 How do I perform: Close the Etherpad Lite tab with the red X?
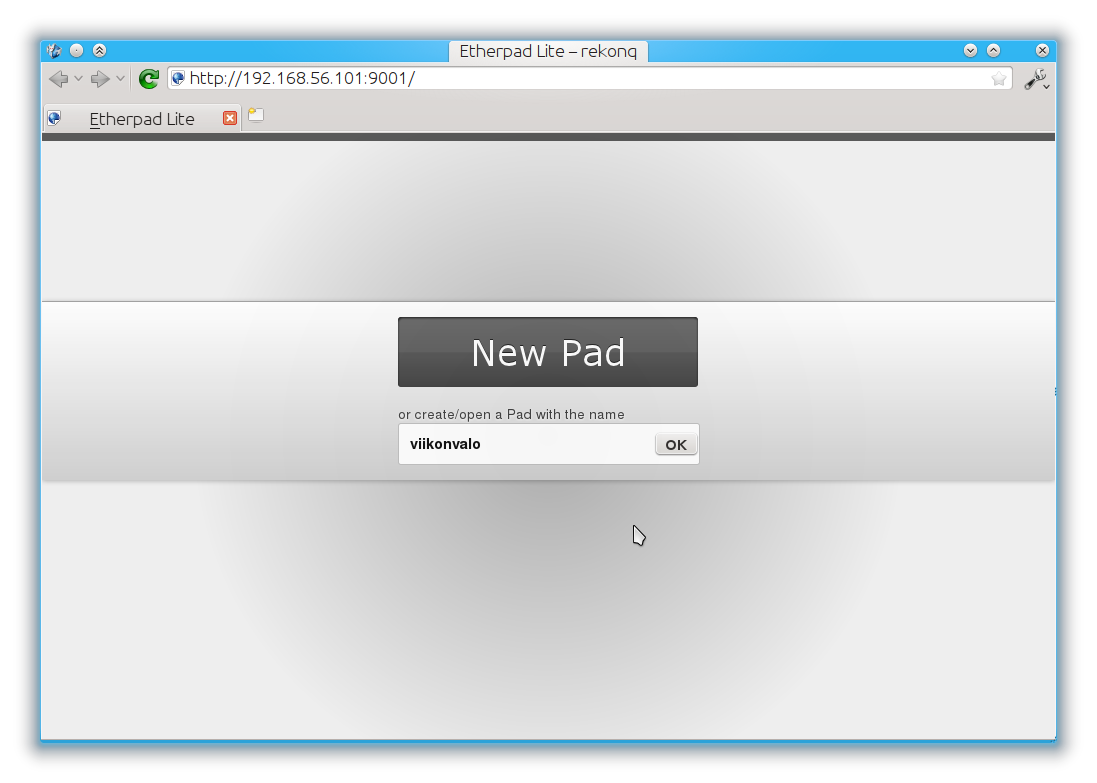[x=229, y=118]
